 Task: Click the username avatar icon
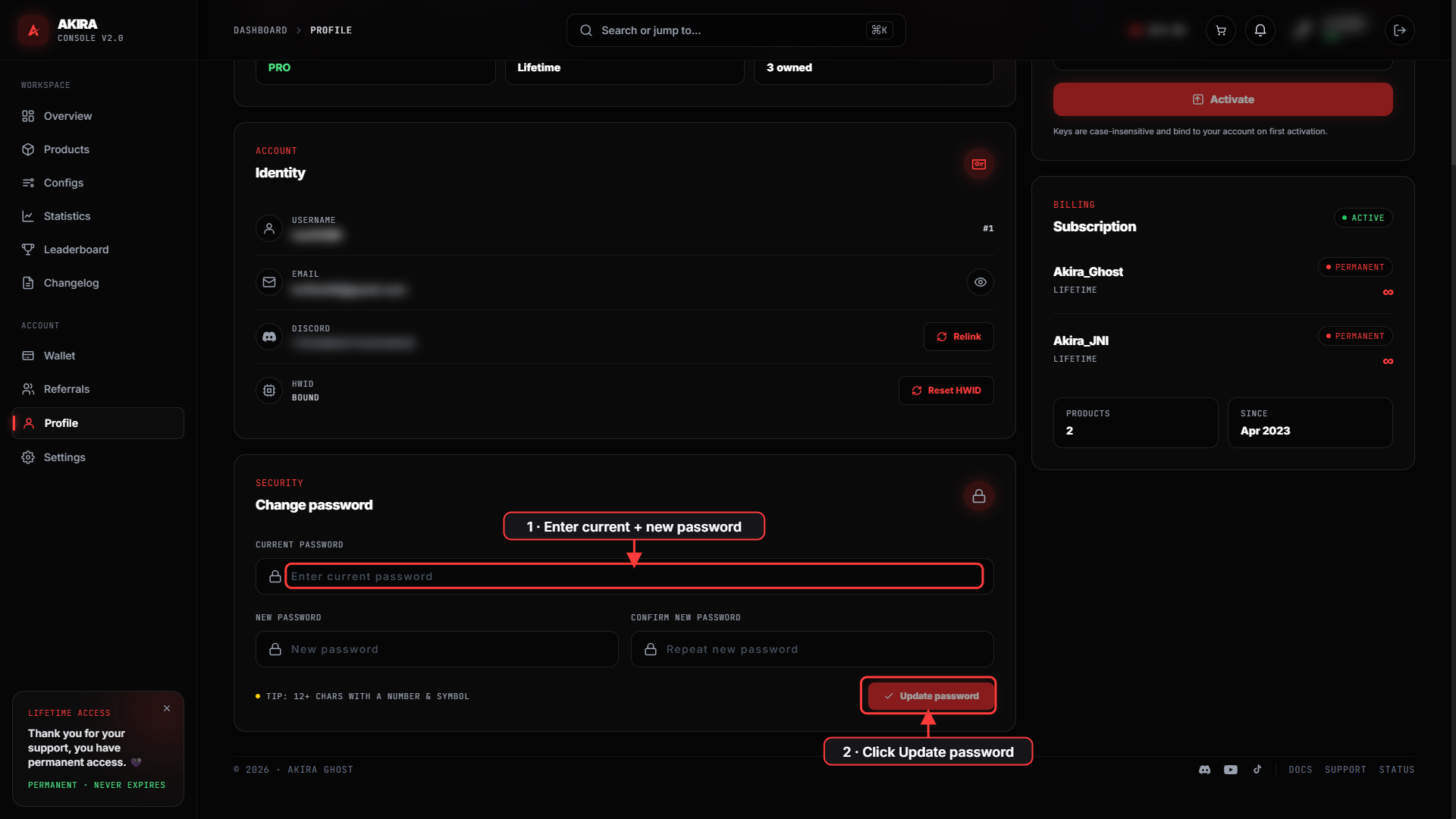[269, 228]
